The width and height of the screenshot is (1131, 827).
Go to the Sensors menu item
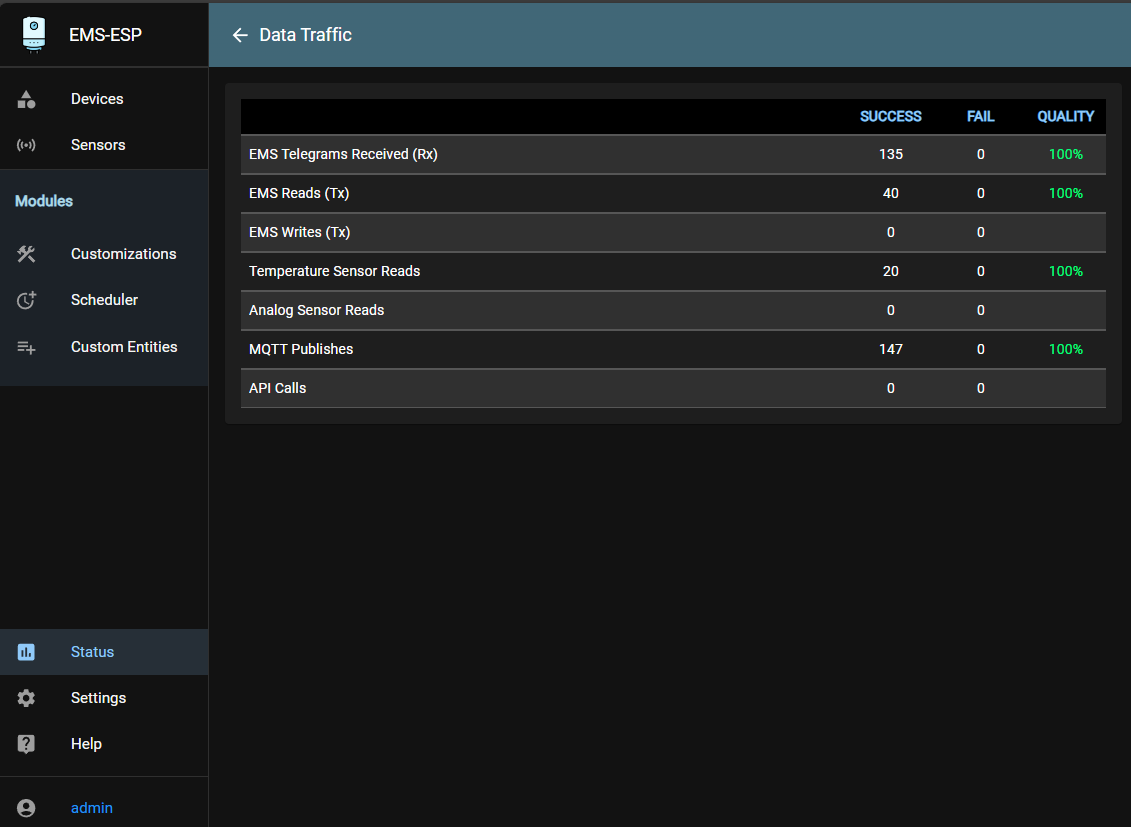pos(98,145)
